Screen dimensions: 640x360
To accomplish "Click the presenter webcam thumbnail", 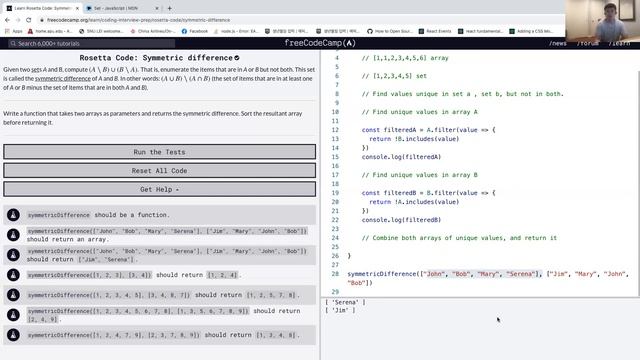I will (602, 20).
